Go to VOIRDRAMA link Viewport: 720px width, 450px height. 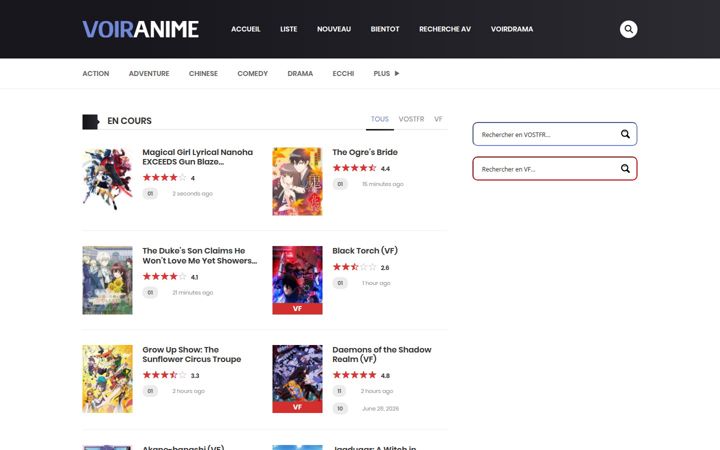pyautogui.click(x=512, y=29)
